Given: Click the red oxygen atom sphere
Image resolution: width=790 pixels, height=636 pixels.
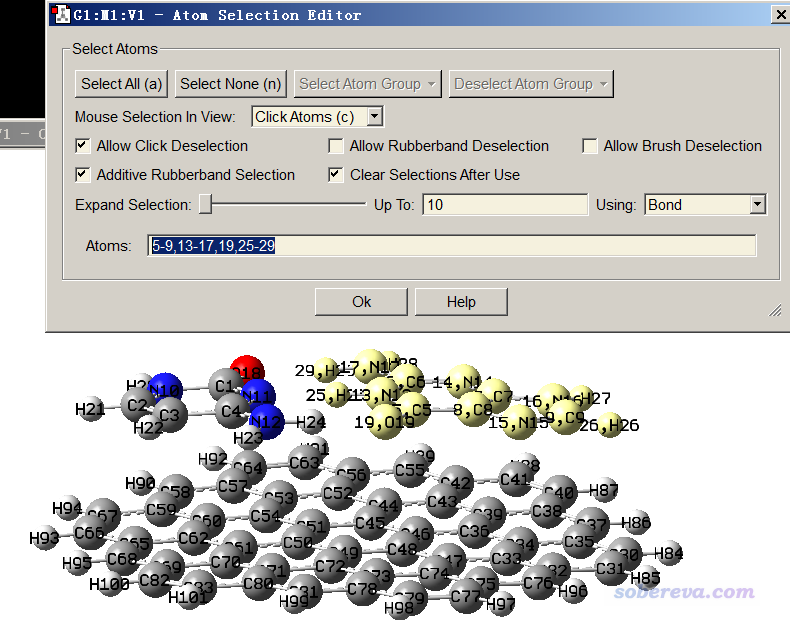Looking at the screenshot, I should [x=247, y=368].
